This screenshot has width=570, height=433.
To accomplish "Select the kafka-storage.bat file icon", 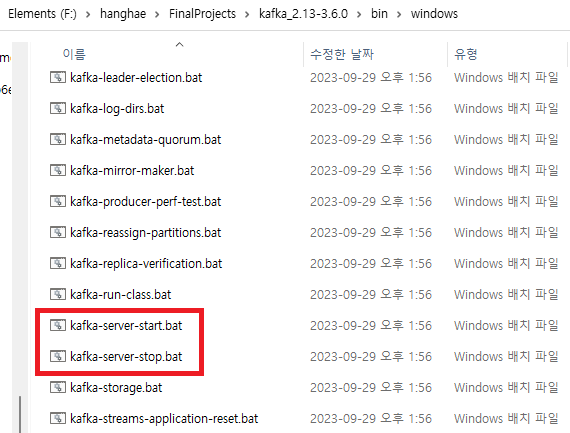I will click(58, 387).
